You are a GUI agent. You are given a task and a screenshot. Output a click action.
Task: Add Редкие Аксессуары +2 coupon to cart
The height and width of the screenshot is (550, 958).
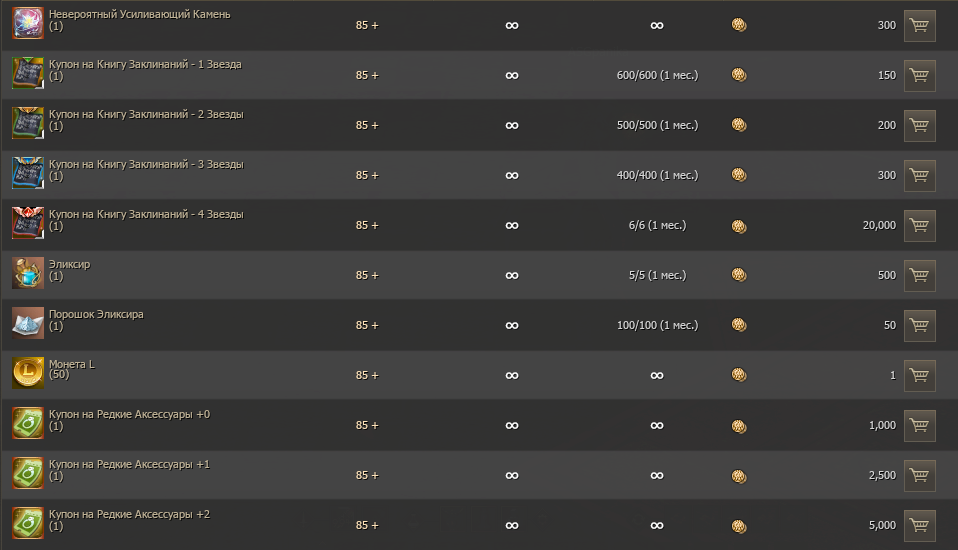pos(919,526)
